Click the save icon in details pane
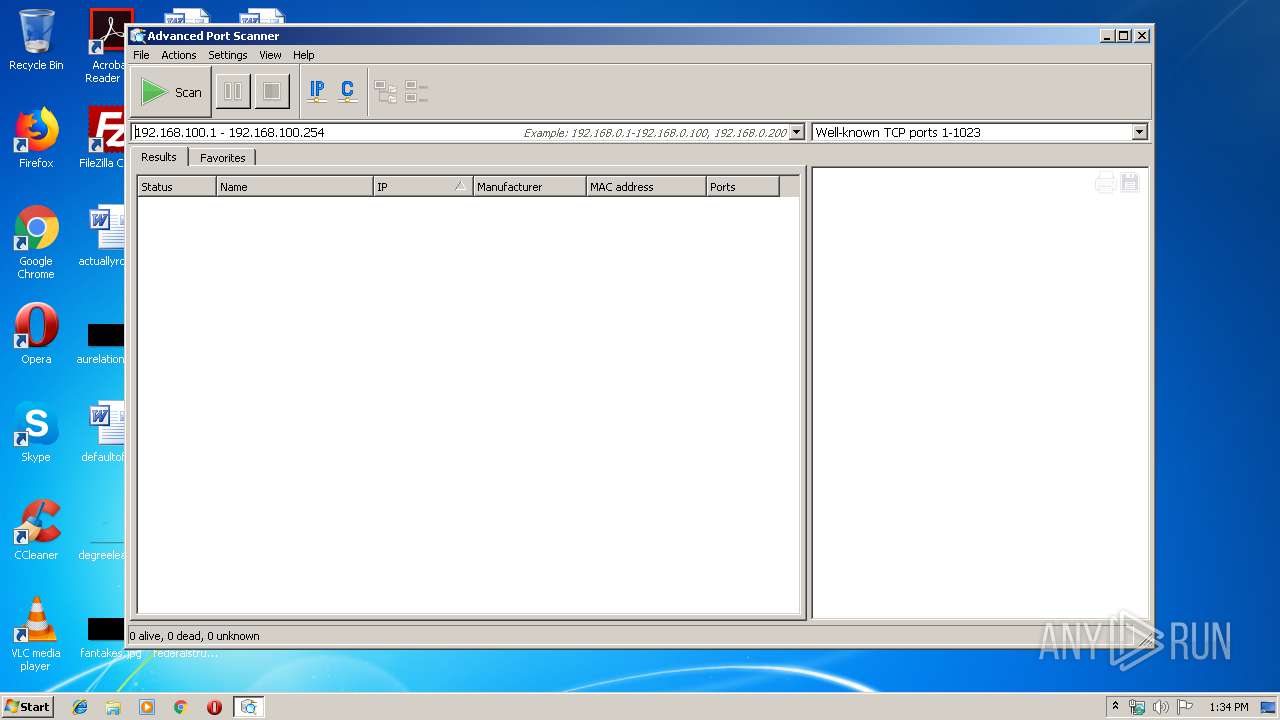The image size is (1280, 720). coord(1130,183)
